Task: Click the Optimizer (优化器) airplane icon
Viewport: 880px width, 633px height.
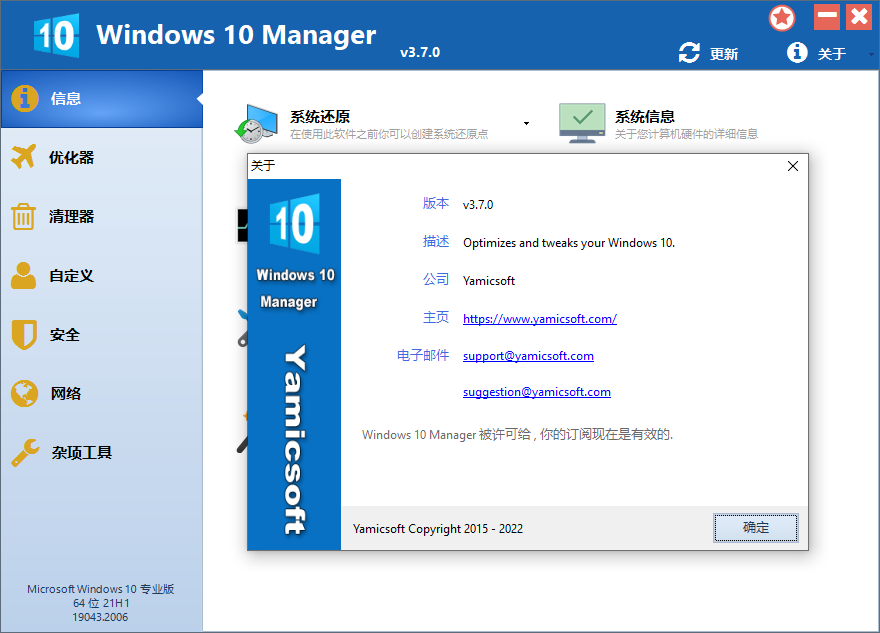Action: tap(24, 157)
